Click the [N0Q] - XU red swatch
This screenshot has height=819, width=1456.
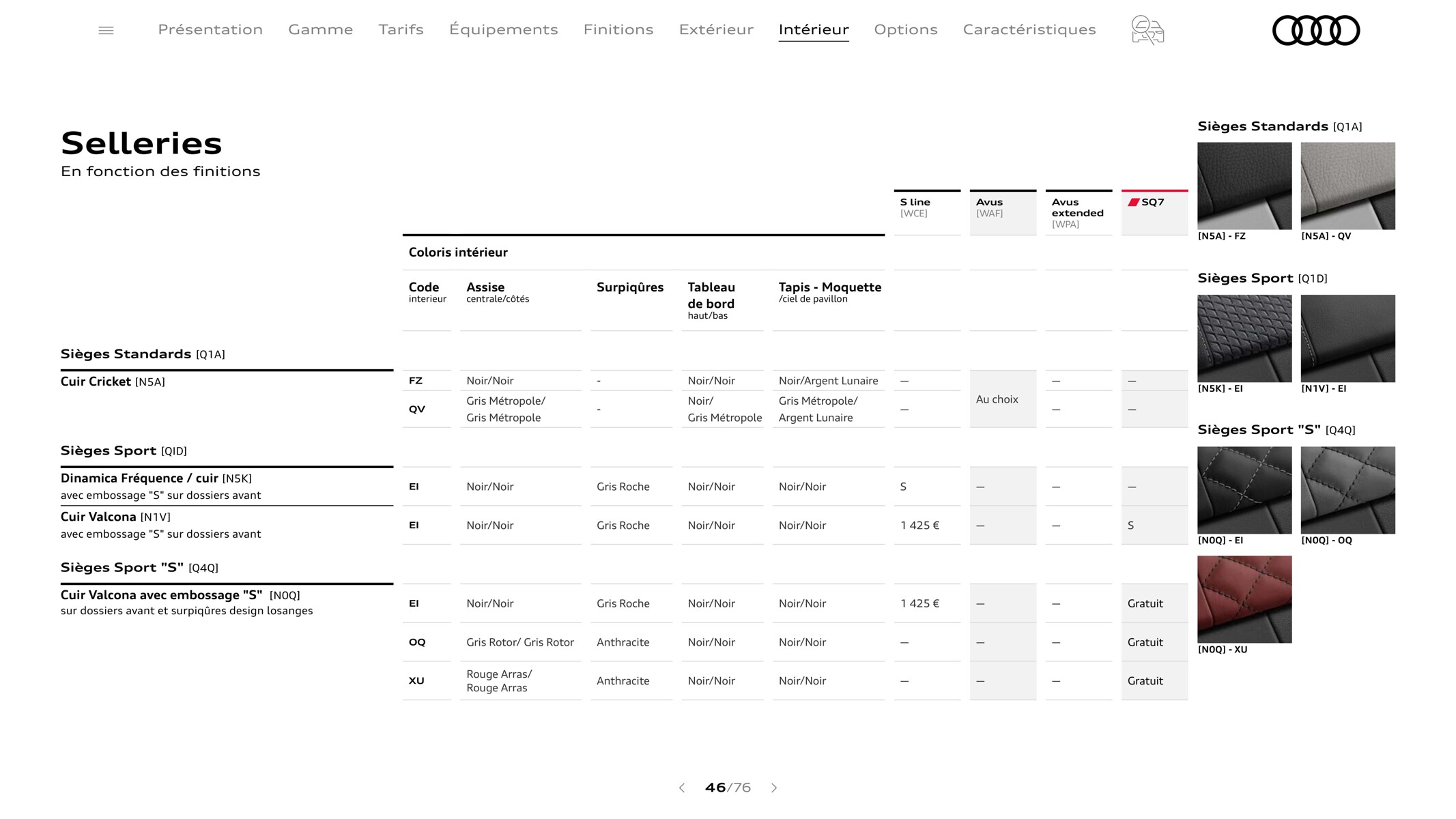tap(1244, 599)
